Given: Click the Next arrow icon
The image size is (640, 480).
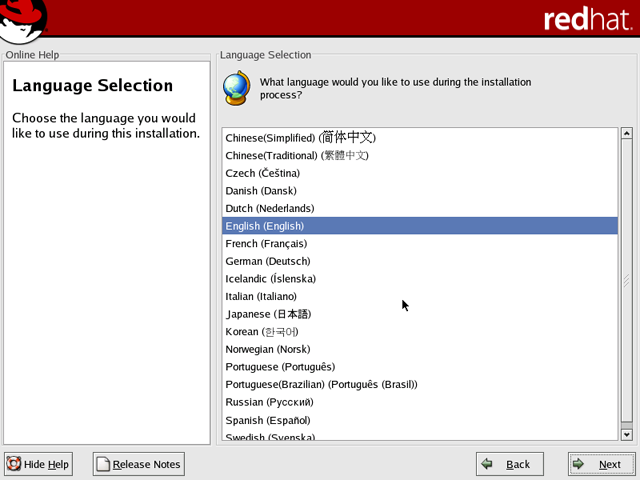Looking at the screenshot, I should 579,464.
